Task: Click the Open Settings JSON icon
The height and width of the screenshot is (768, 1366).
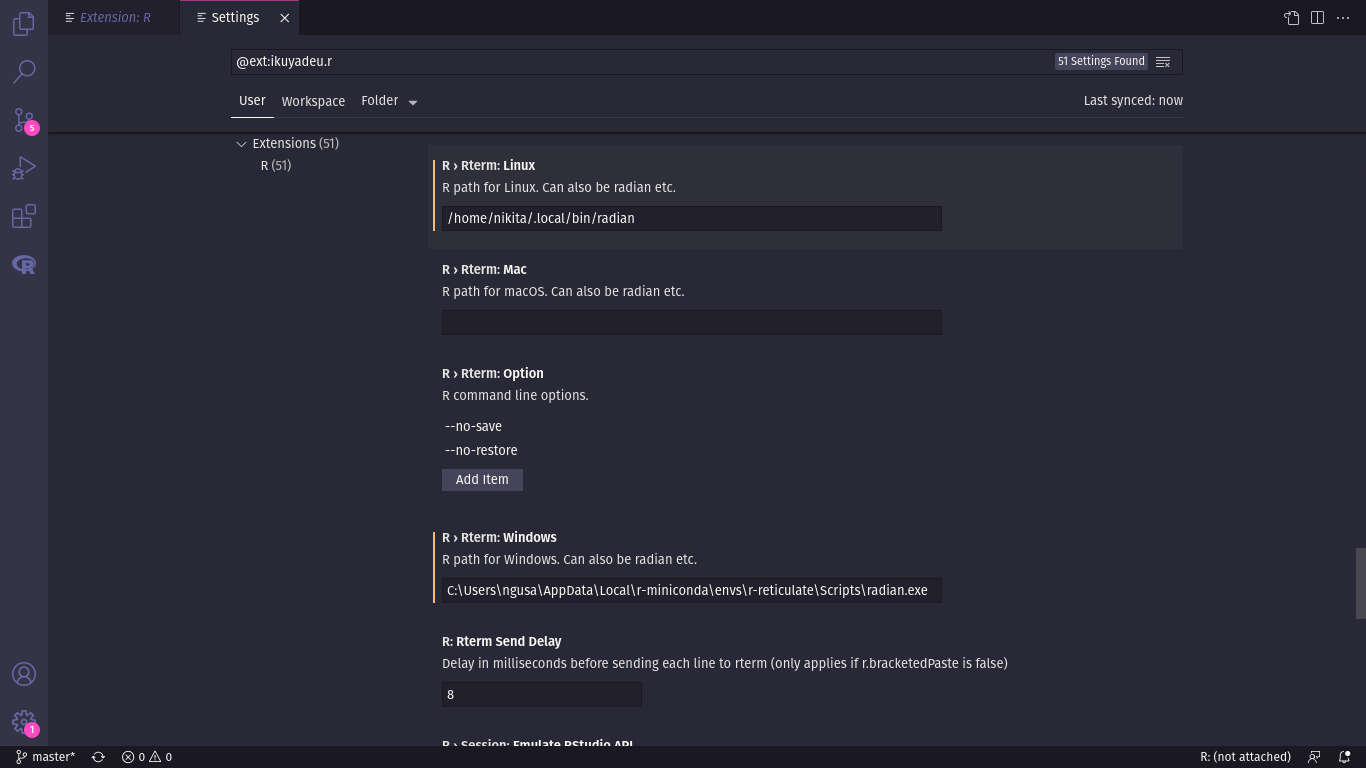Action: 1291,17
